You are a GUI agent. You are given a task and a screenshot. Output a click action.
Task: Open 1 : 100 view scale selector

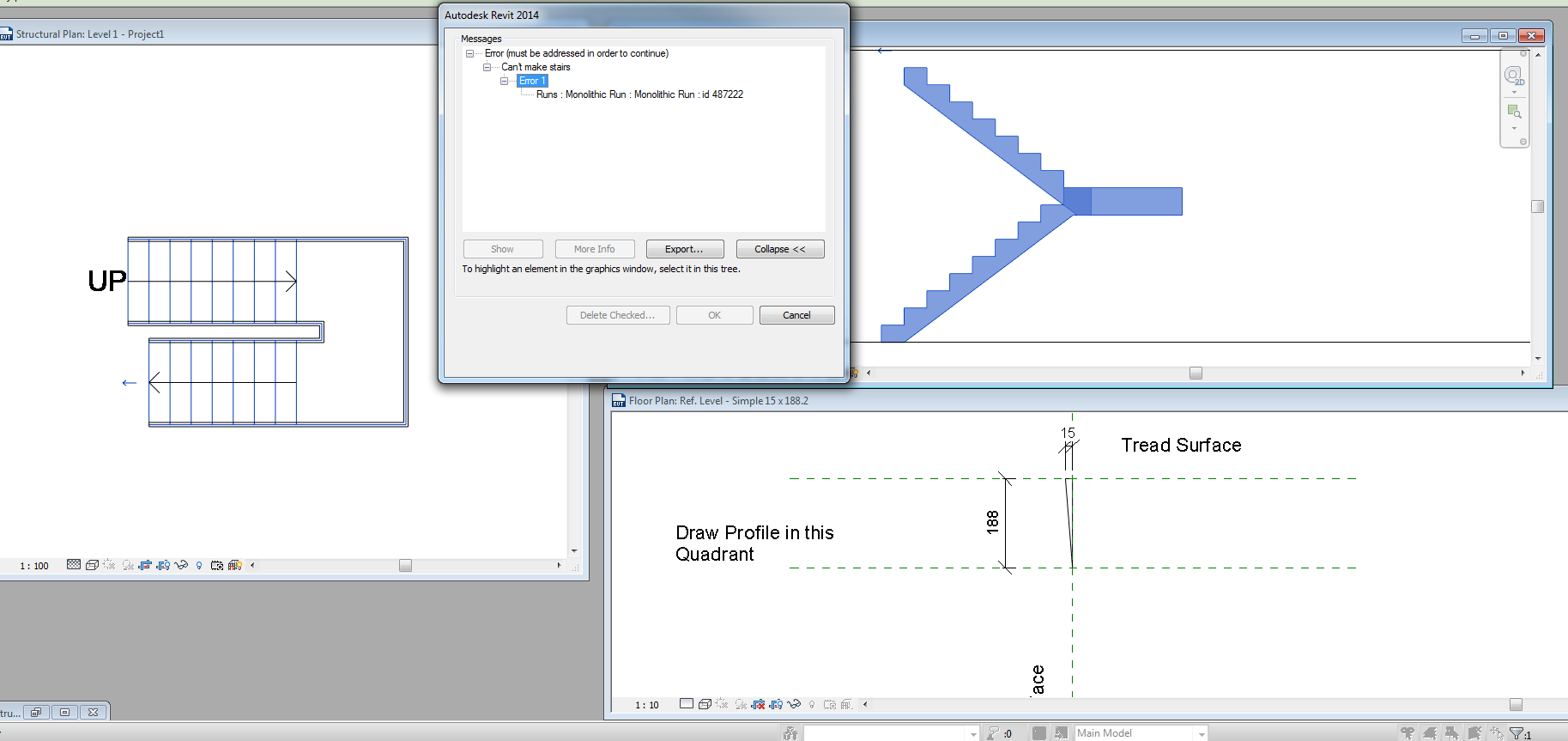pyautogui.click(x=34, y=566)
